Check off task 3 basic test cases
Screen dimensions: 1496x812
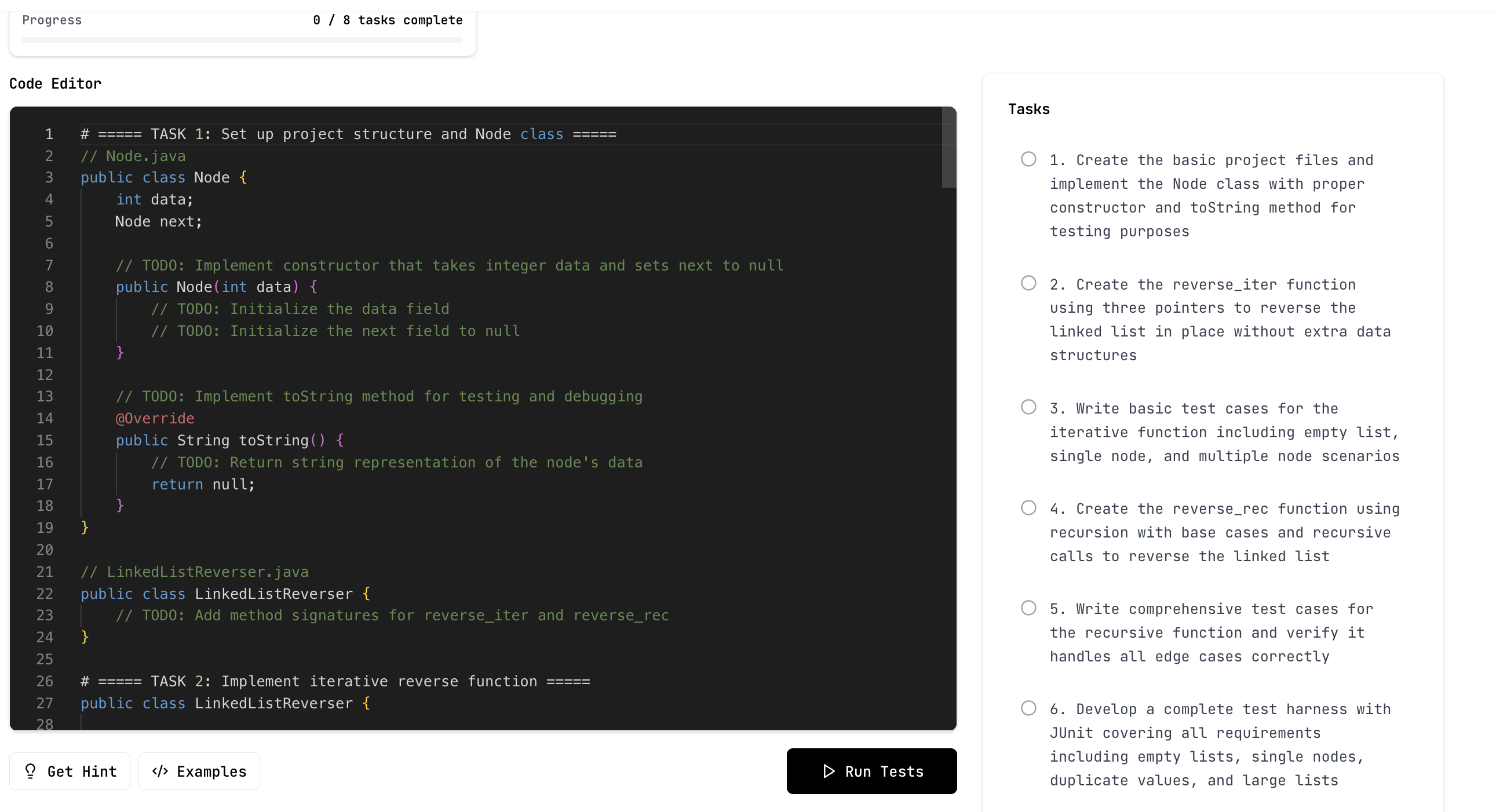coord(1028,407)
